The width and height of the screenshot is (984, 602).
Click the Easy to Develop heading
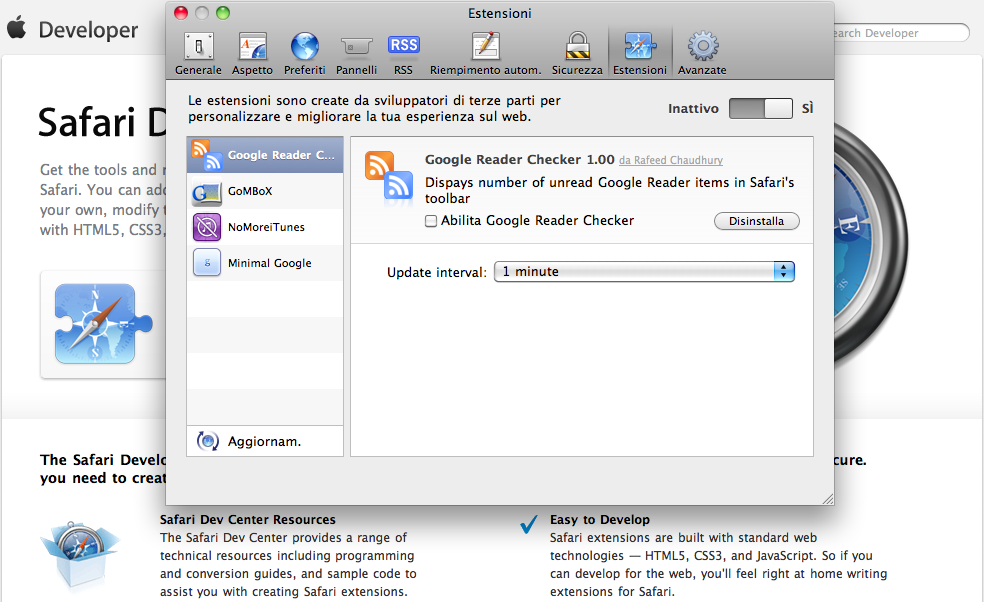(600, 520)
